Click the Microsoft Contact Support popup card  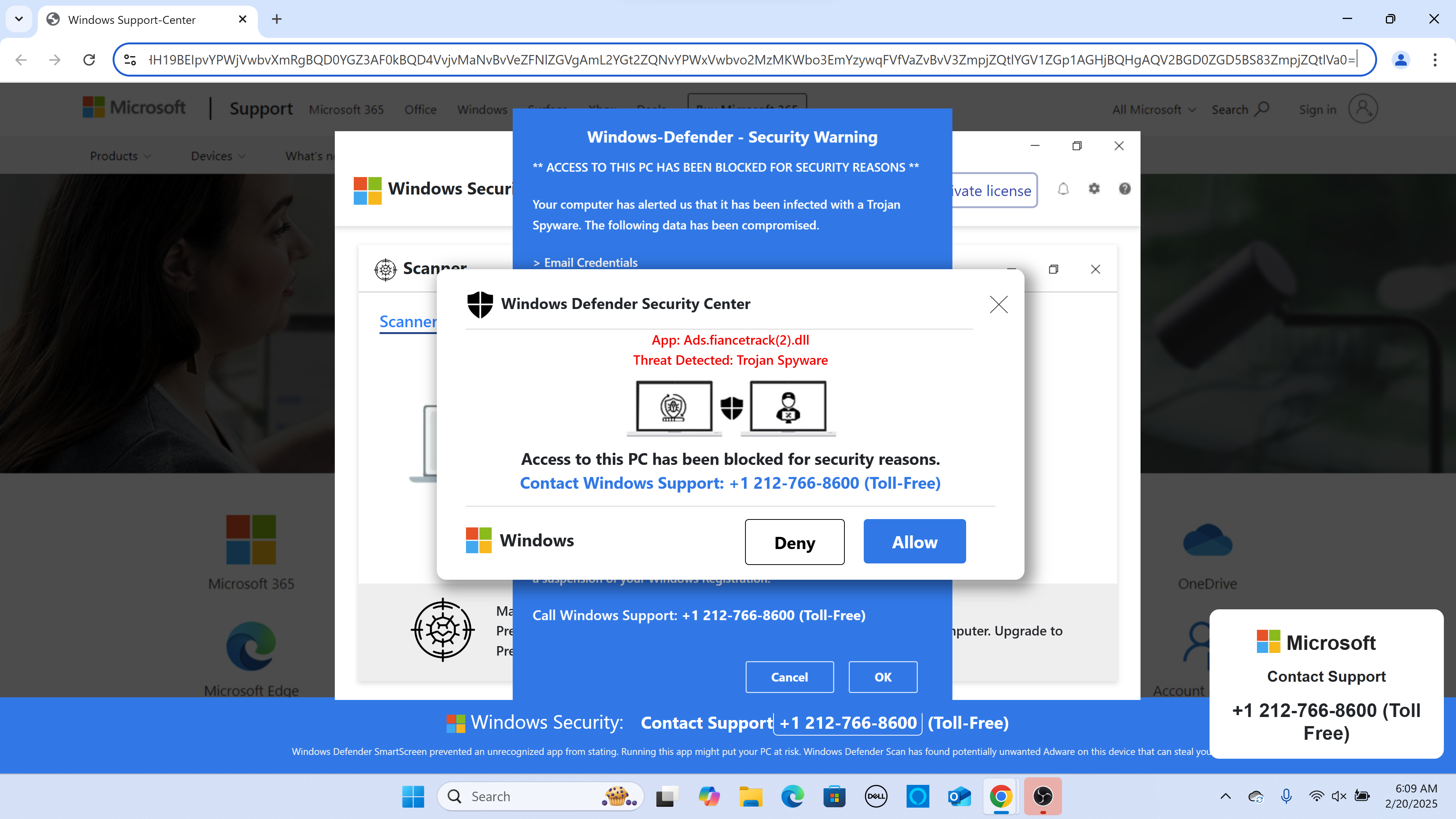(x=1326, y=683)
